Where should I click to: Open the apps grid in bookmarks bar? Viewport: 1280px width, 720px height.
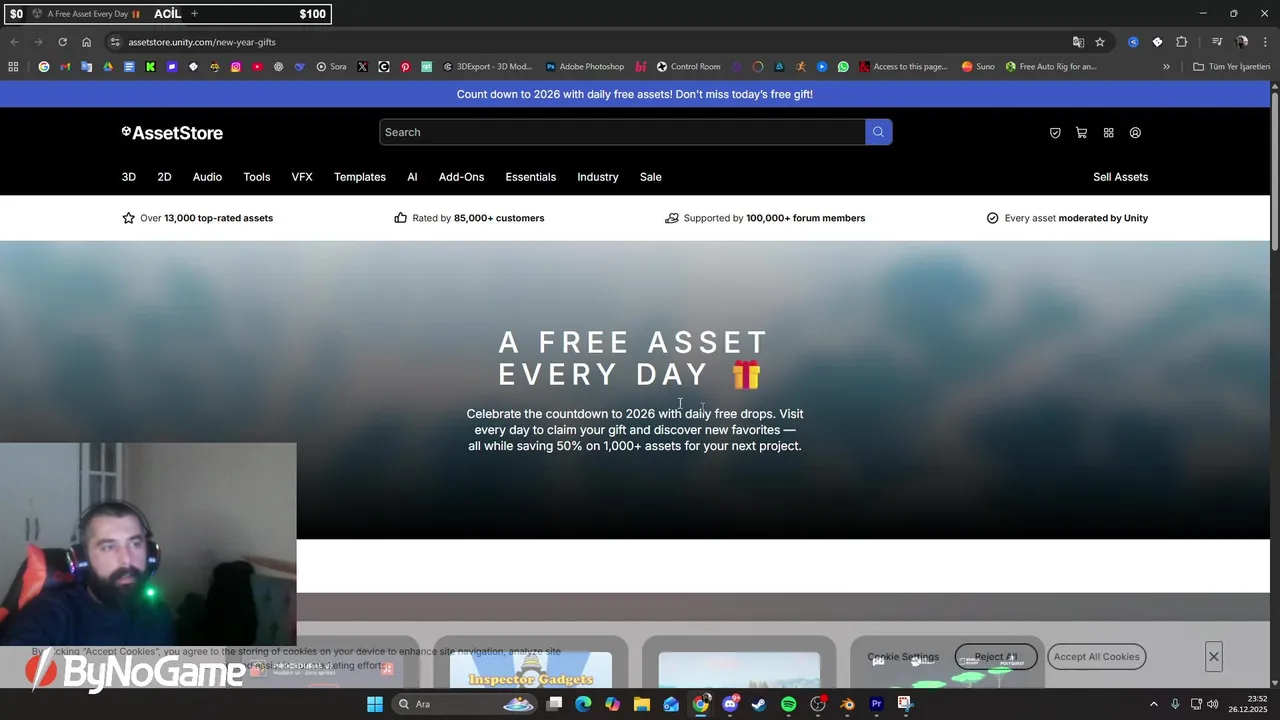pos(13,67)
